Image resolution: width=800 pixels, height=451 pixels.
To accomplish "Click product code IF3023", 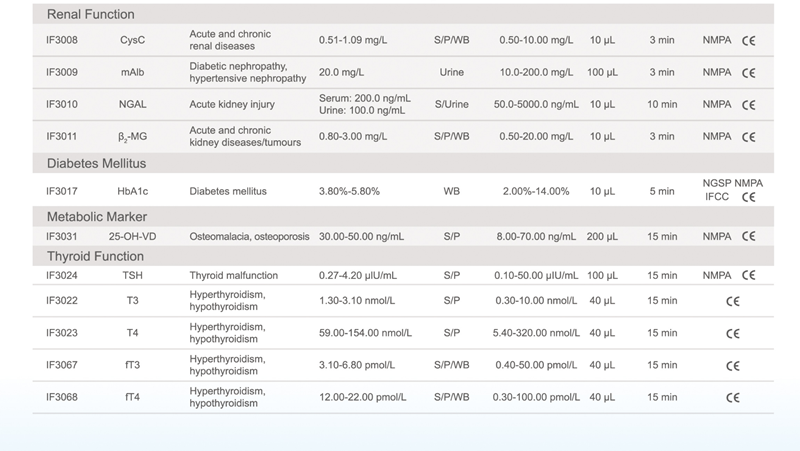I will pos(62,333).
